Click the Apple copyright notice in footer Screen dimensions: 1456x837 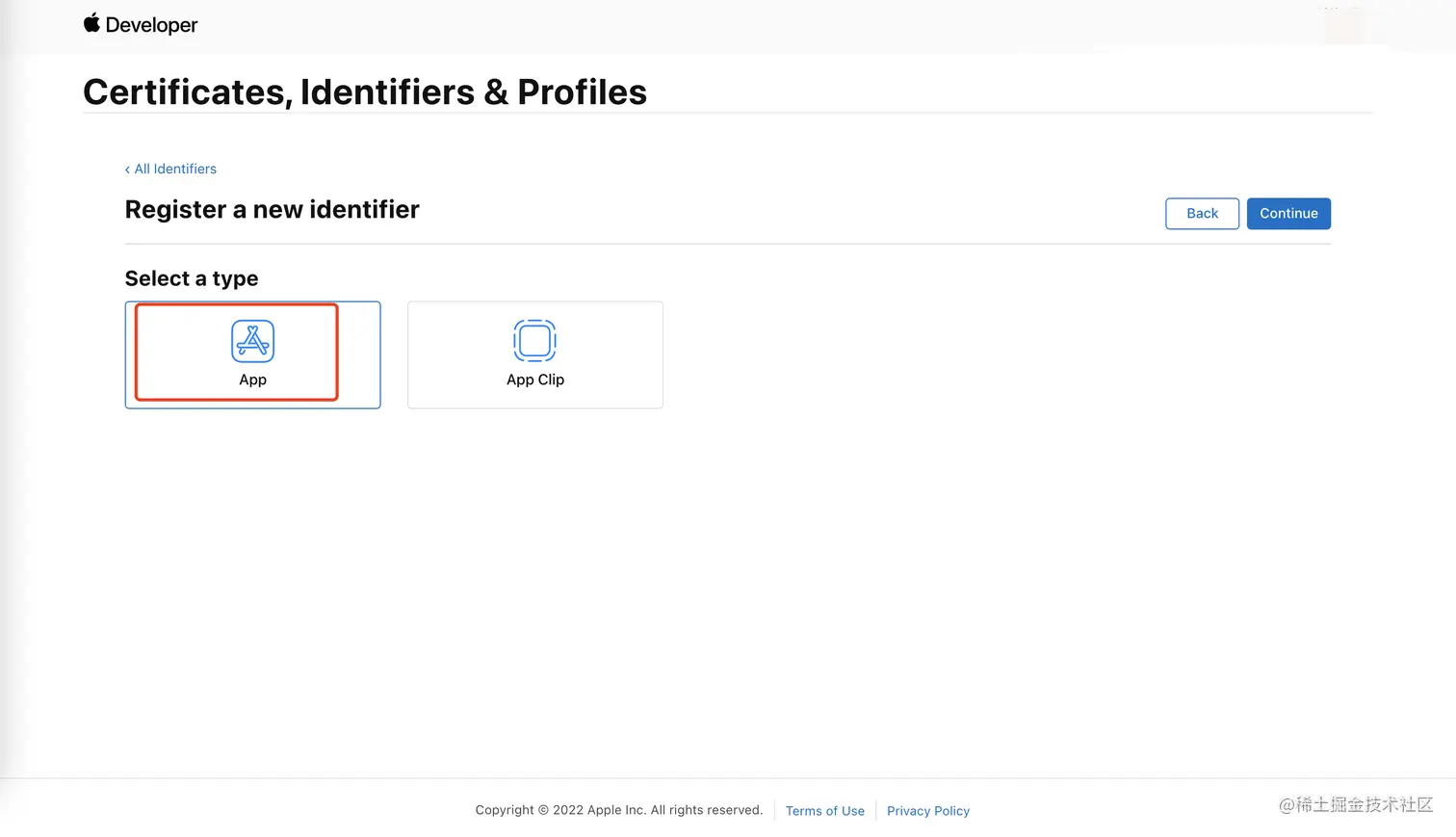tap(618, 810)
